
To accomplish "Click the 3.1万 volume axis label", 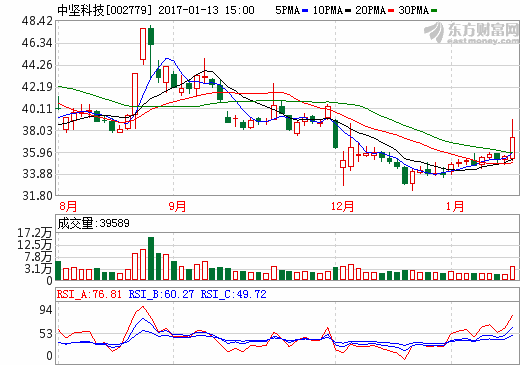I will [x=38, y=269].
